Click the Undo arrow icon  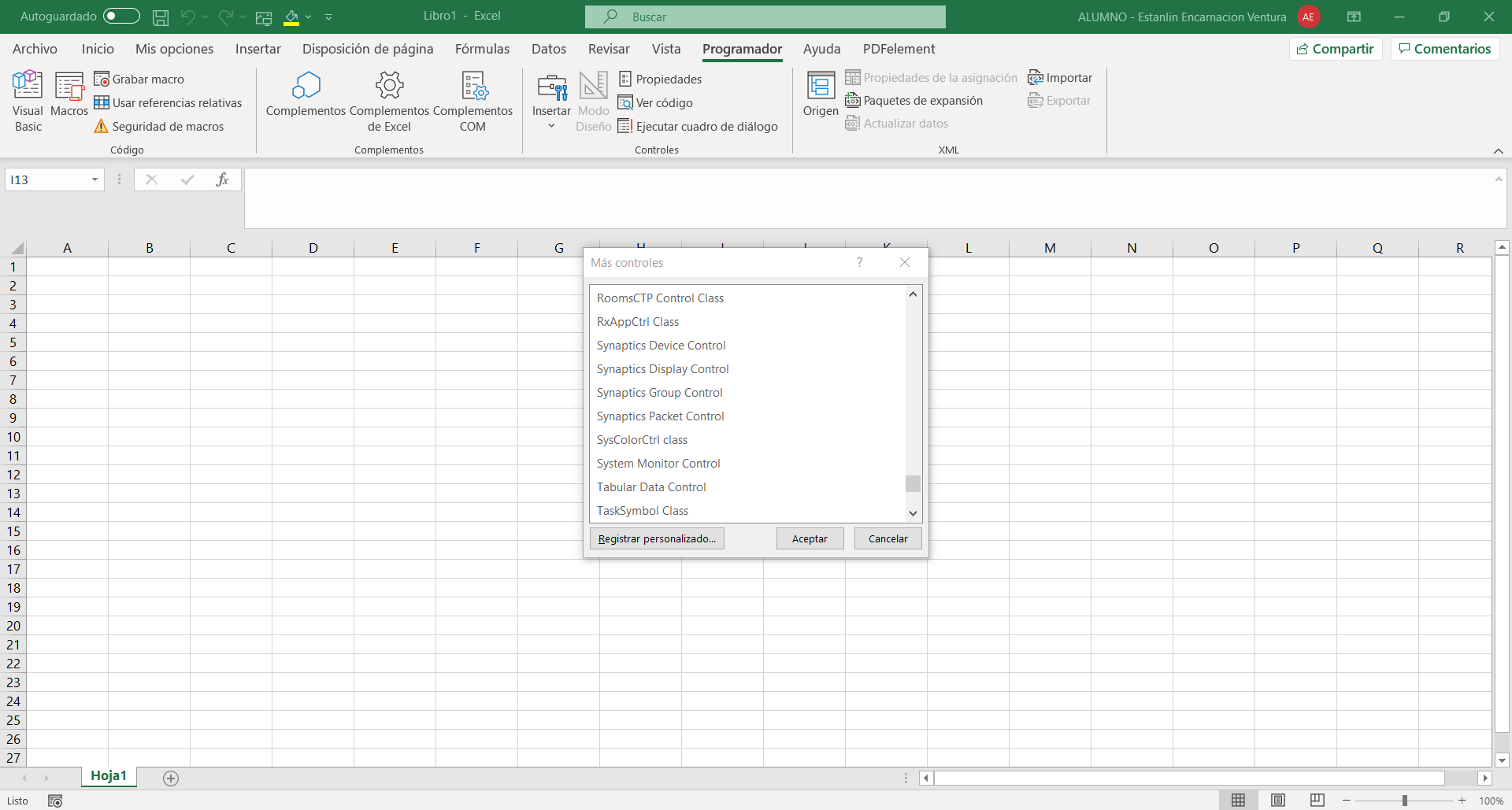pyautogui.click(x=187, y=17)
